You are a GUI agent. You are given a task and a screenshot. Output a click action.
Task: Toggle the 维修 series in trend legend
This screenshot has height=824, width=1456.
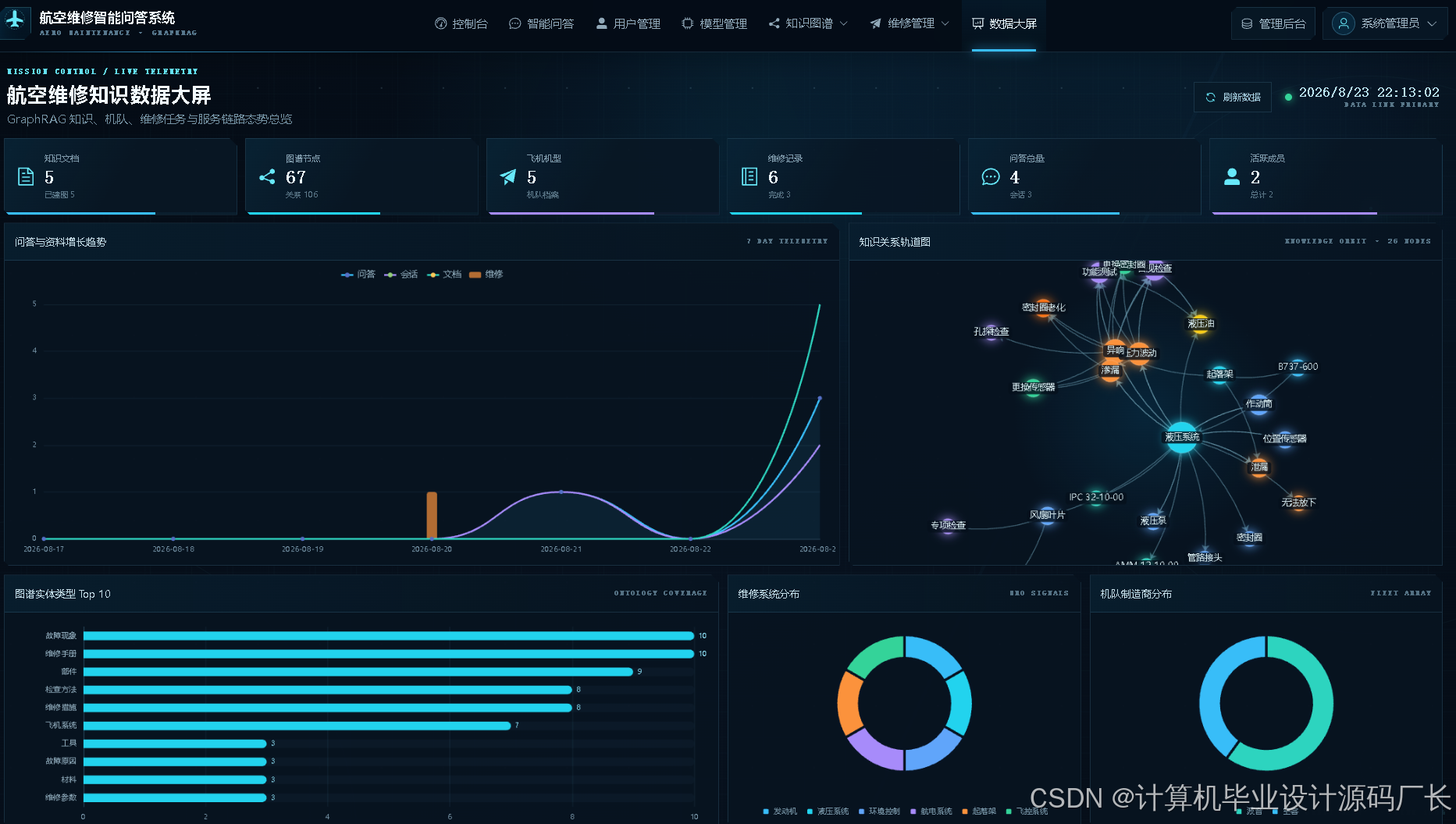(x=486, y=274)
